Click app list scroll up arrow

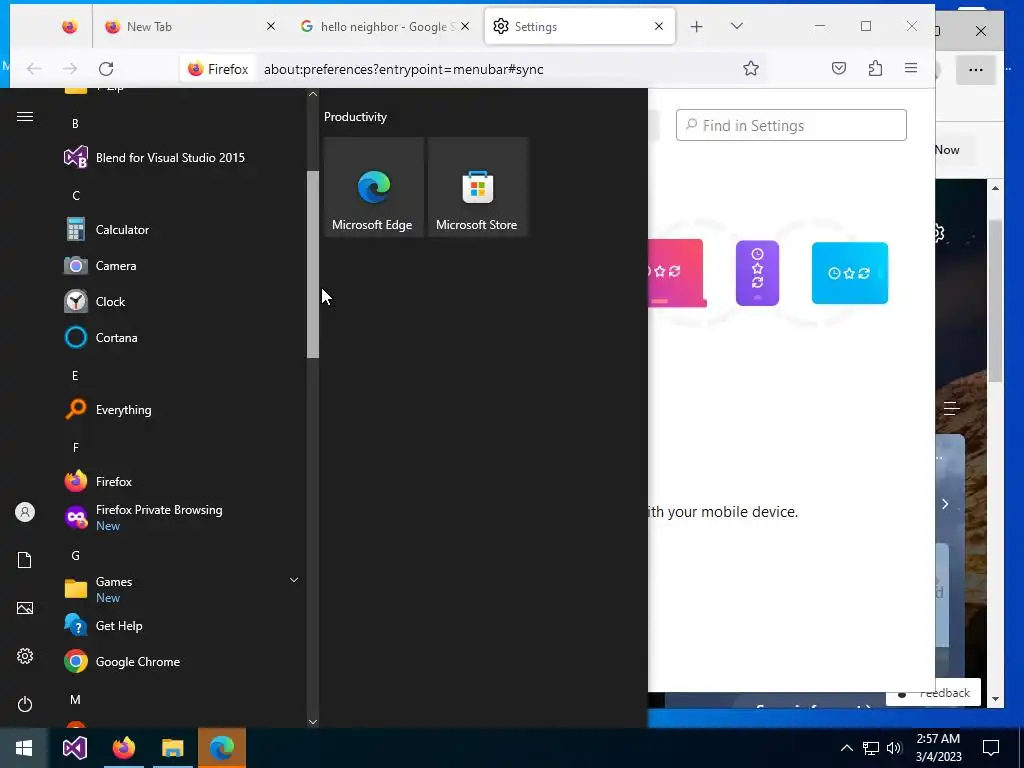point(313,94)
